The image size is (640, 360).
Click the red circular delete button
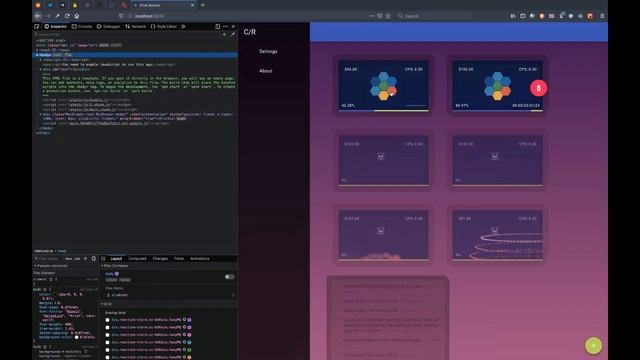(538, 88)
